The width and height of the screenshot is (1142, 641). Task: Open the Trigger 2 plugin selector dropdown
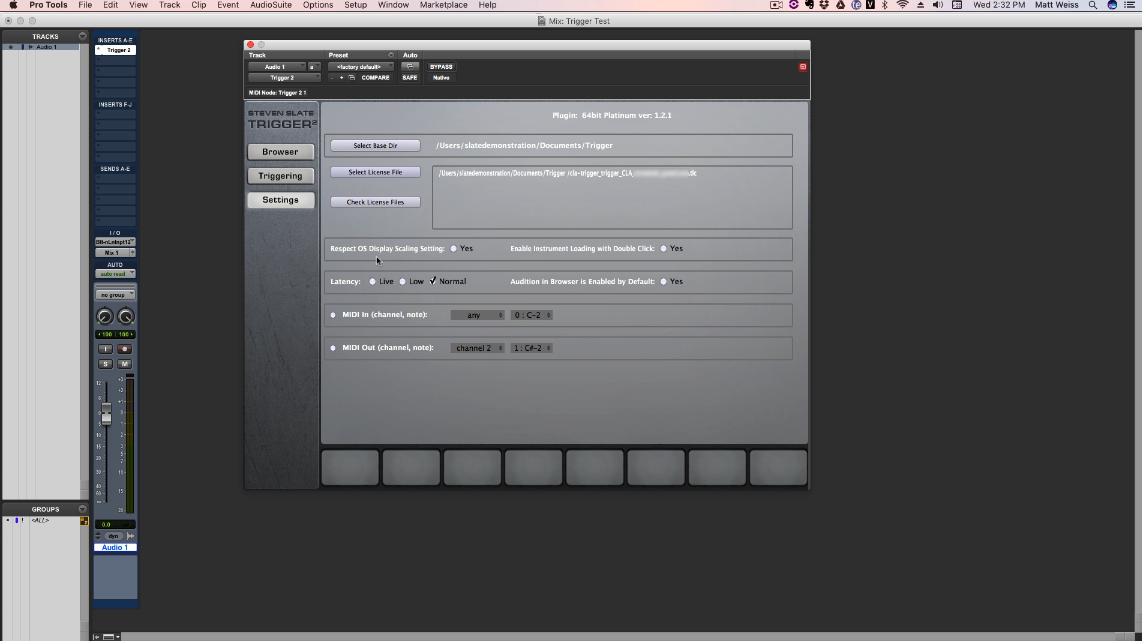[284, 78]
